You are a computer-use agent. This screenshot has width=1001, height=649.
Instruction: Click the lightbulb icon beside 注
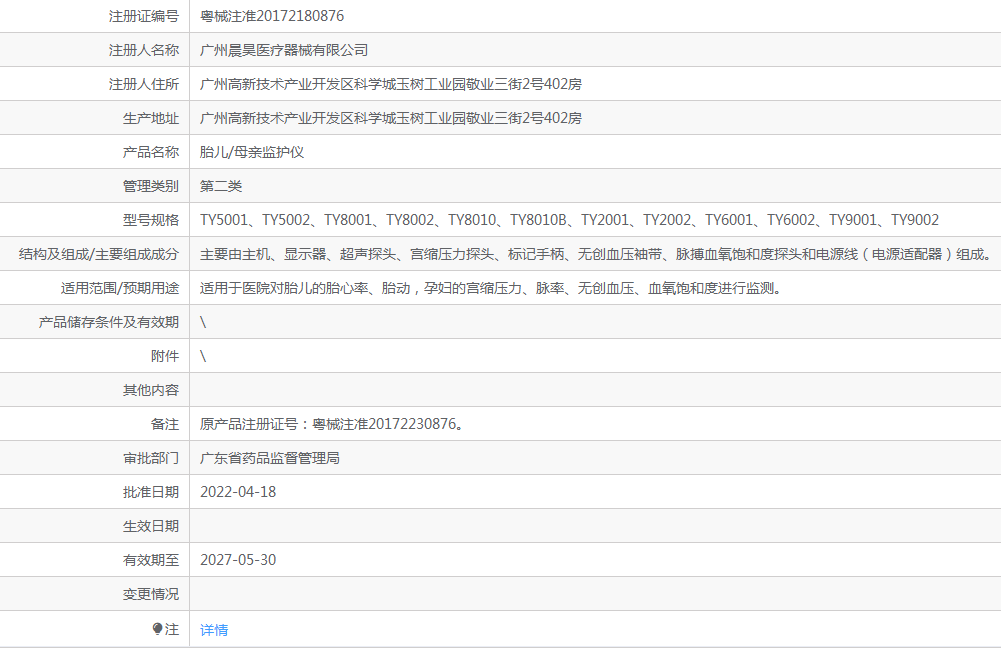pyautogui.click(x=158, y=629)
